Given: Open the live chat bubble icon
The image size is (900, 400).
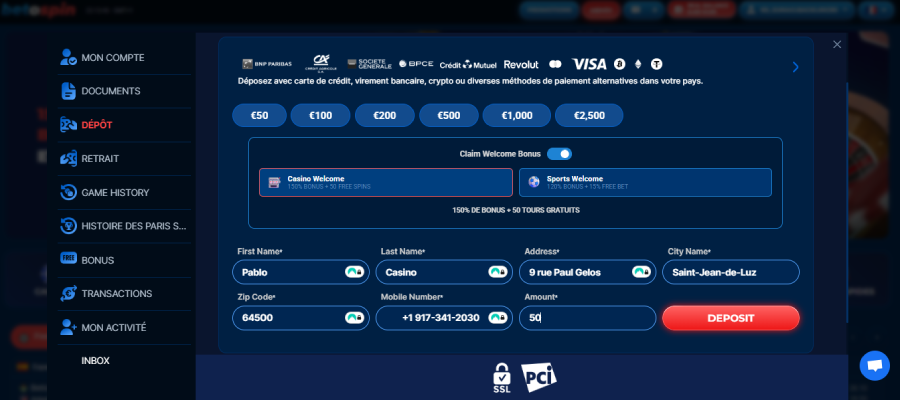Looking at the screenshot, I should 874,366.
